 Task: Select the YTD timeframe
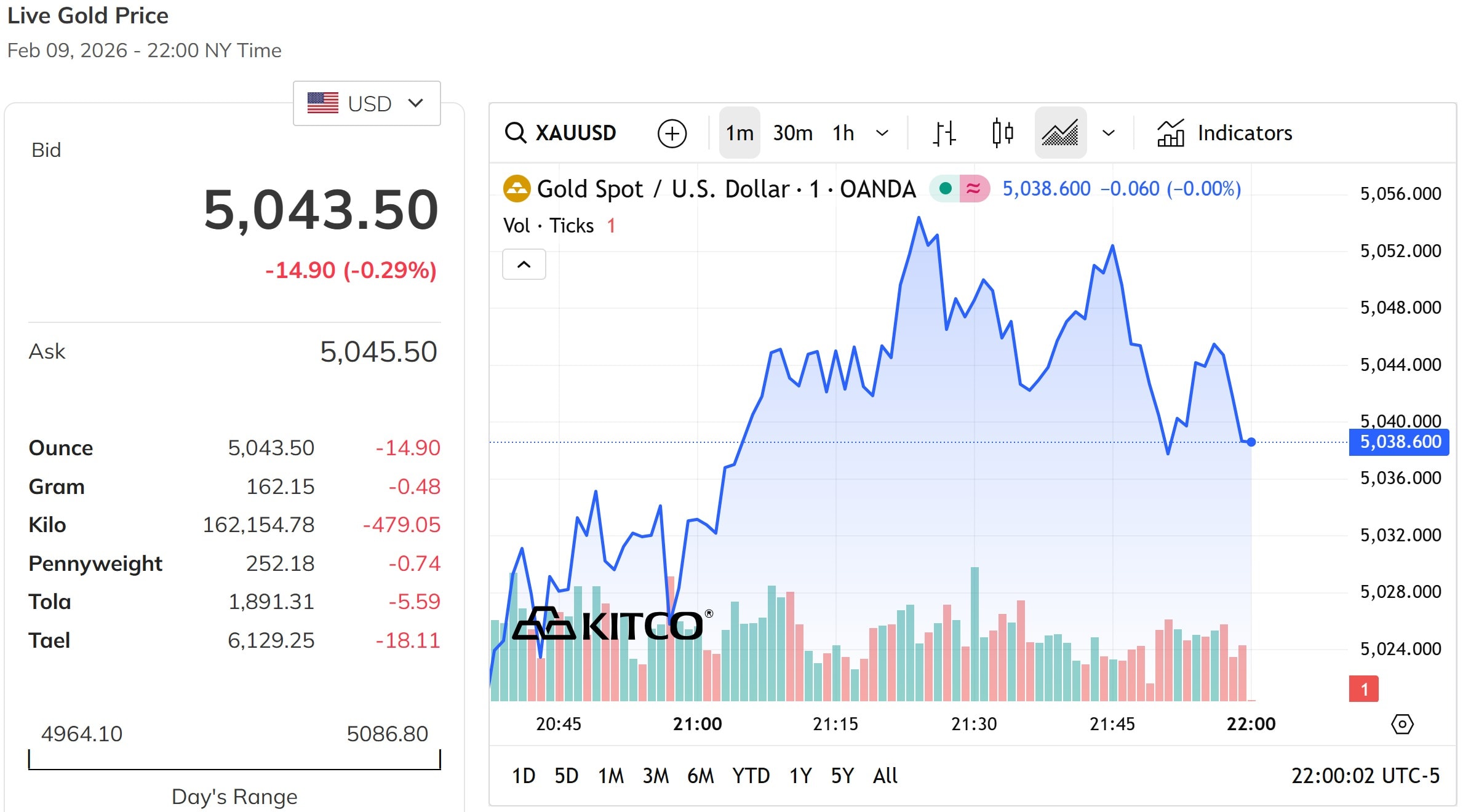751,776
